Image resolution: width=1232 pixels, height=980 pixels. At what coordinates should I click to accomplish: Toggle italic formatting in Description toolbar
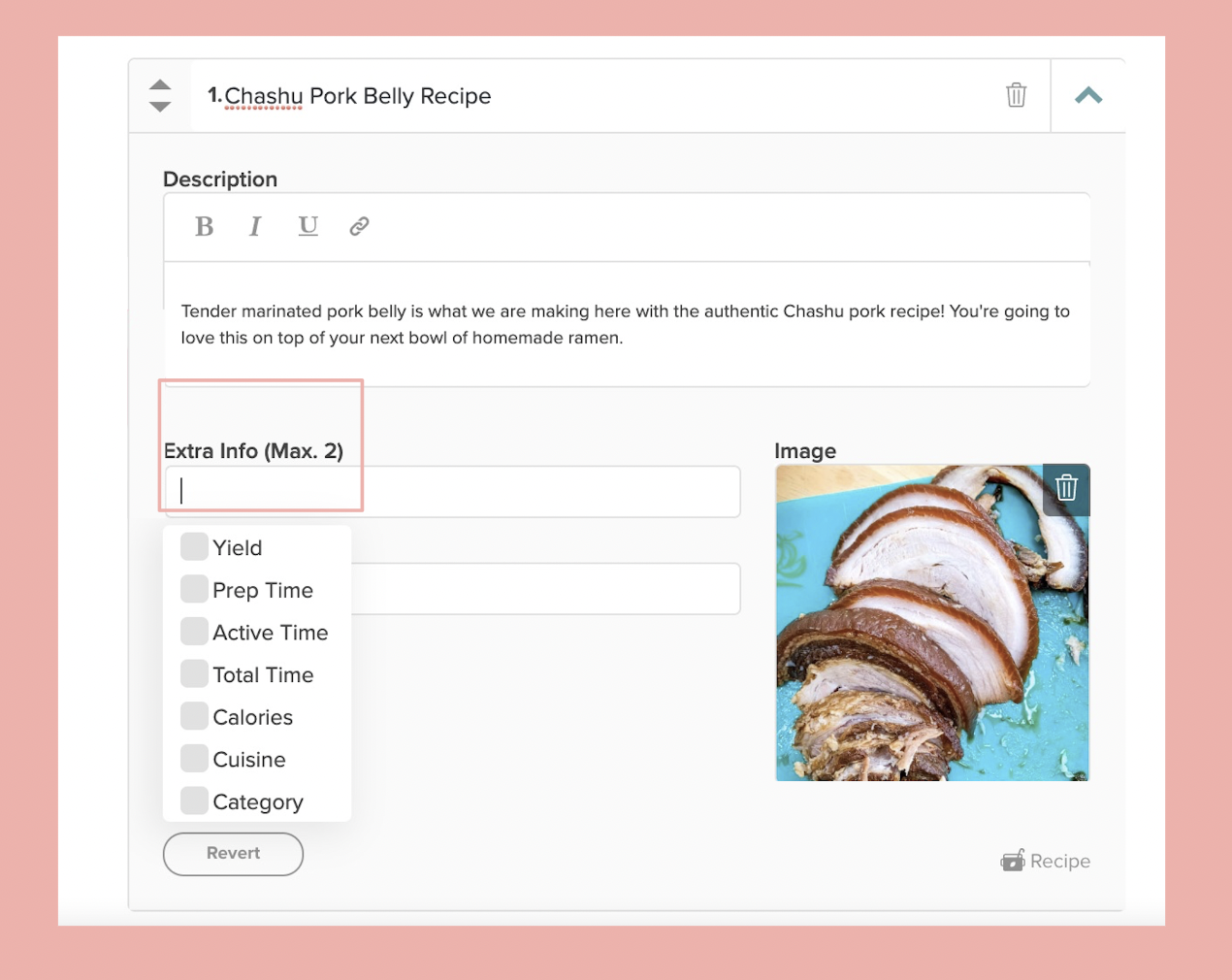255,226
